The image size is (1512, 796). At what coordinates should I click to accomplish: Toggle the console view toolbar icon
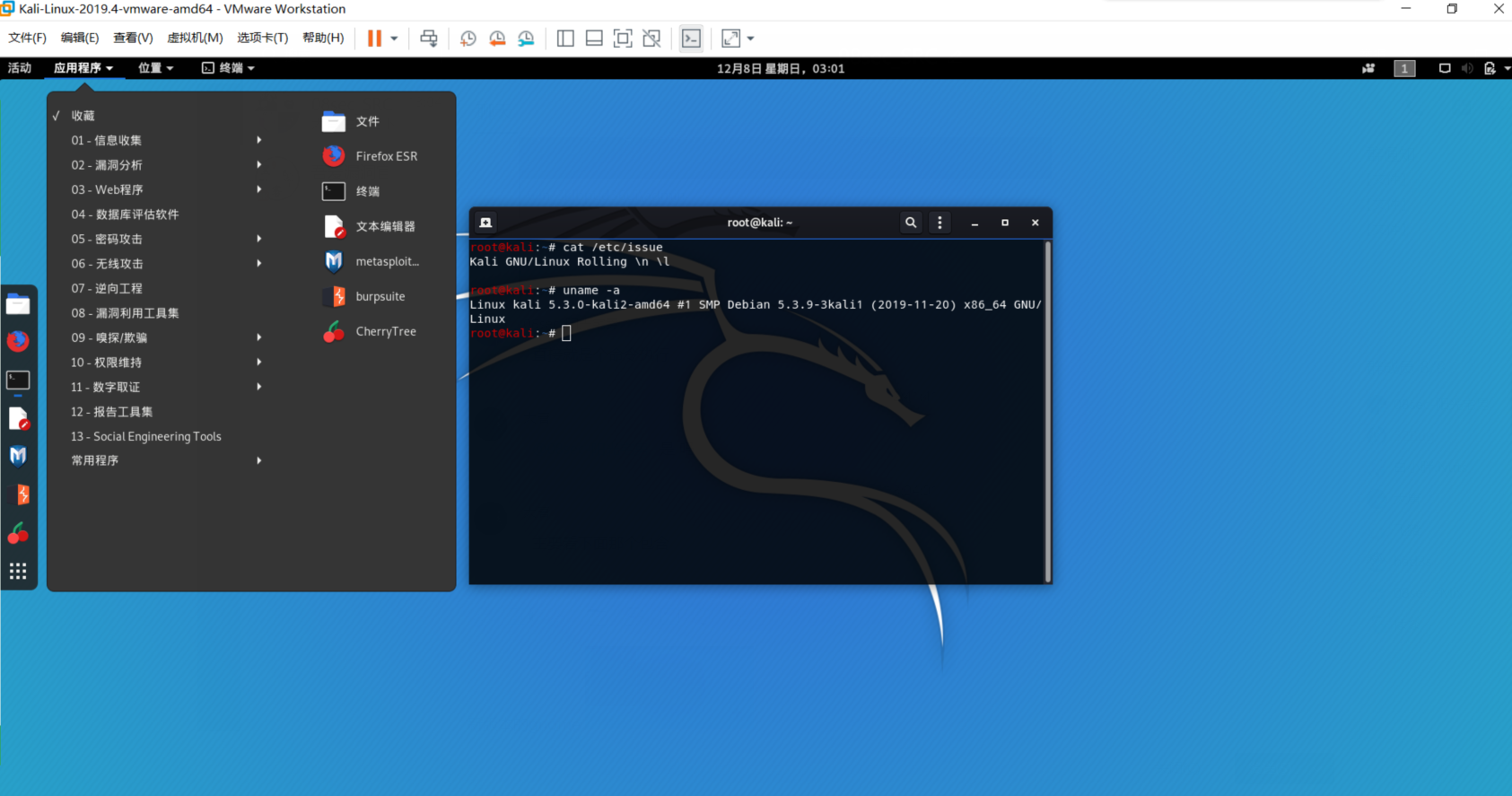coord(691,39)
